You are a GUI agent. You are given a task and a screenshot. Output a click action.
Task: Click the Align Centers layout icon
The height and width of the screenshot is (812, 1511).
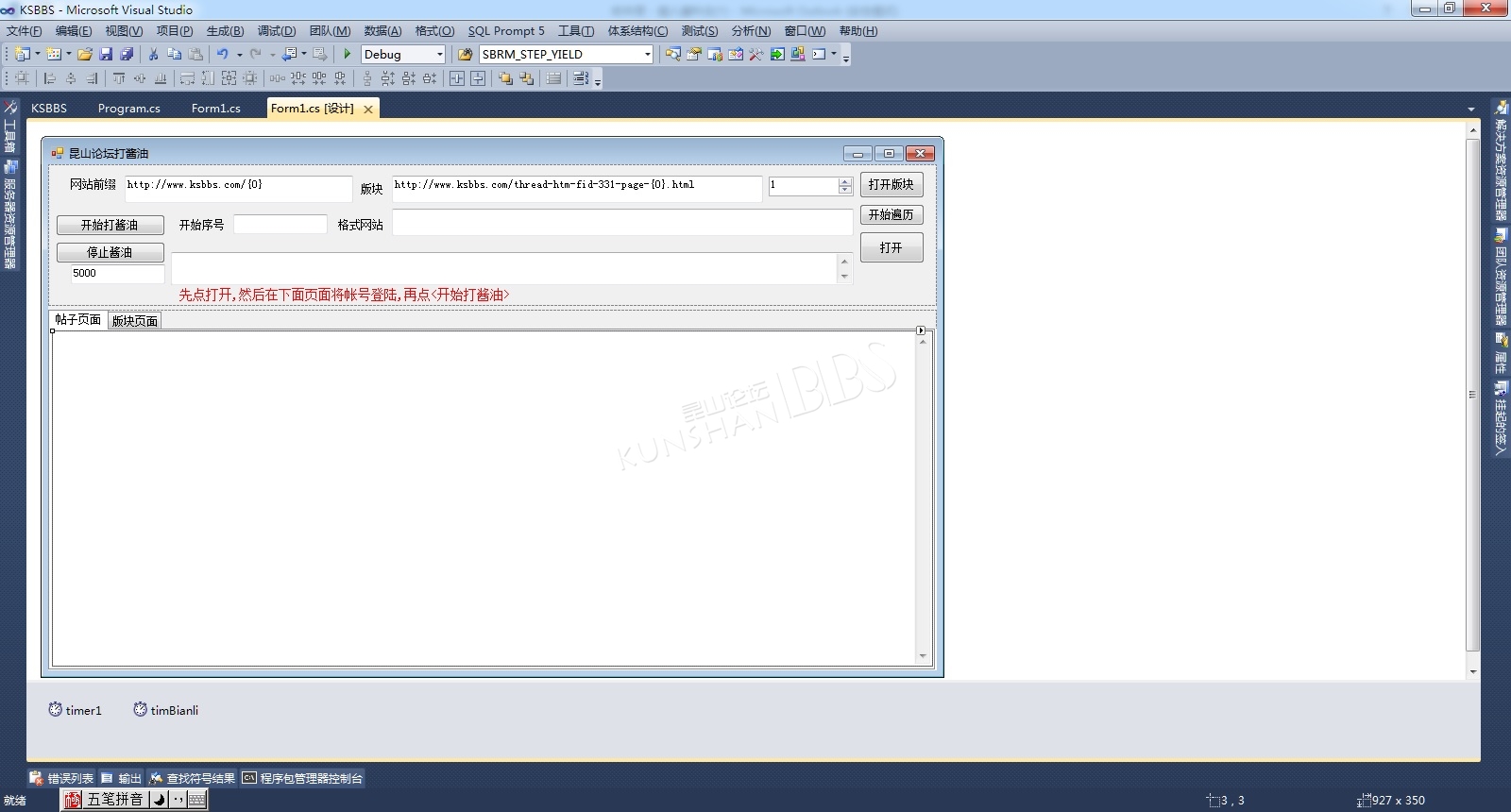tap(71, 78)
